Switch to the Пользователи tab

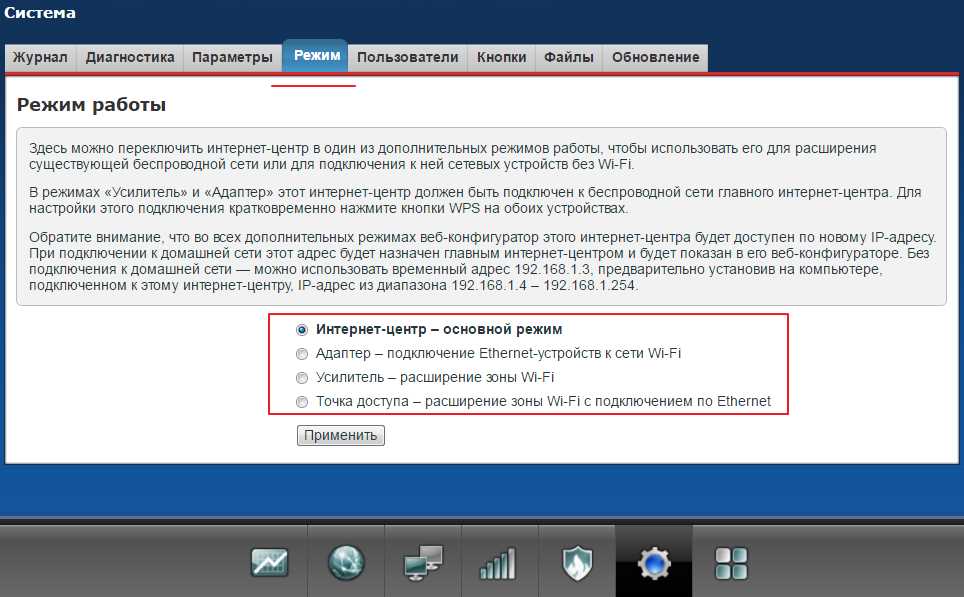pos(408,58)
